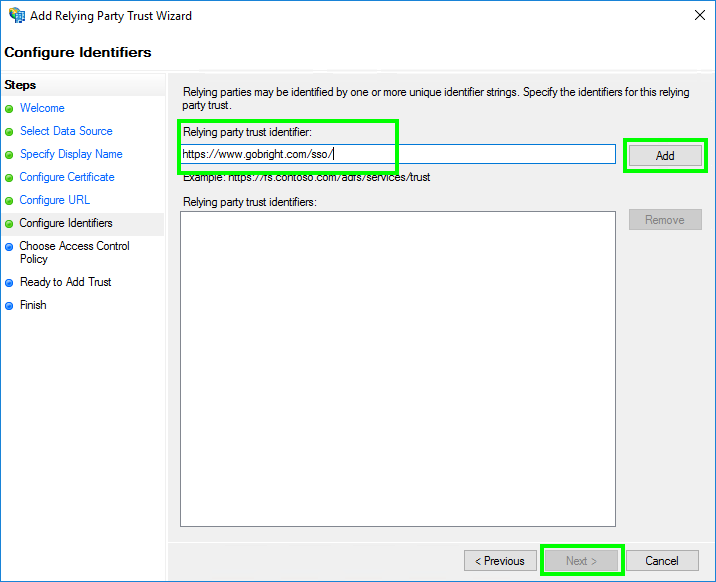The width and height of the screenshot is (716, 582).
Task: Click the Next button
Action: 581,561
